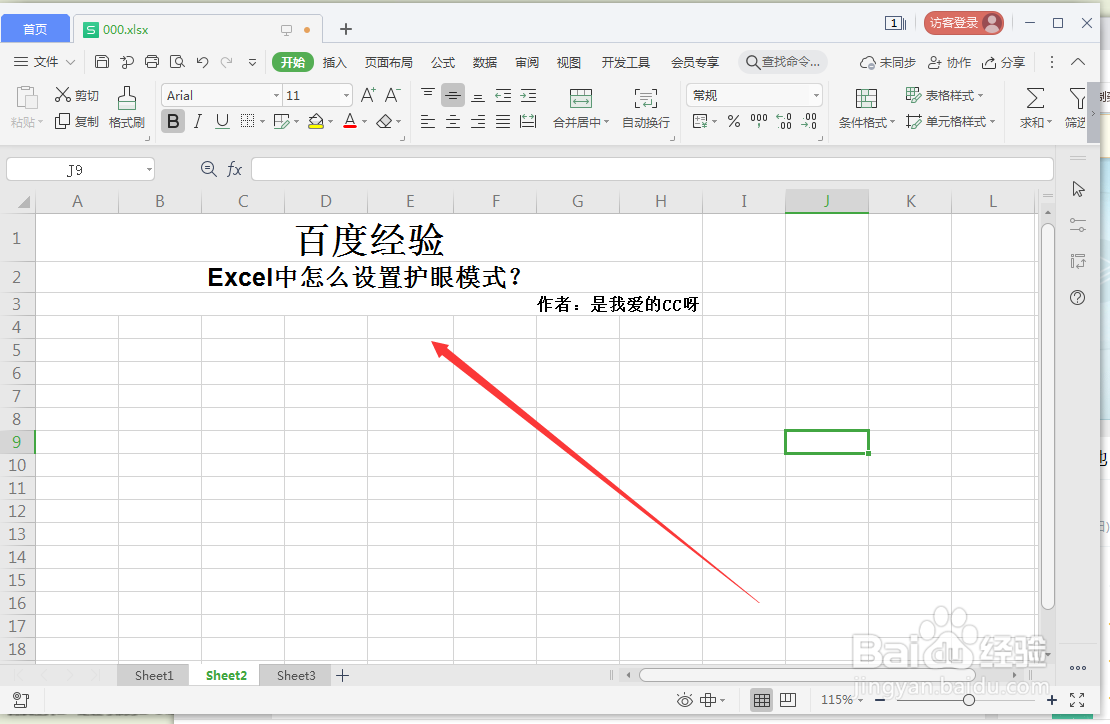Apply red font color
The height and width of the screenshot is (724, 1110).
[350, 122]
